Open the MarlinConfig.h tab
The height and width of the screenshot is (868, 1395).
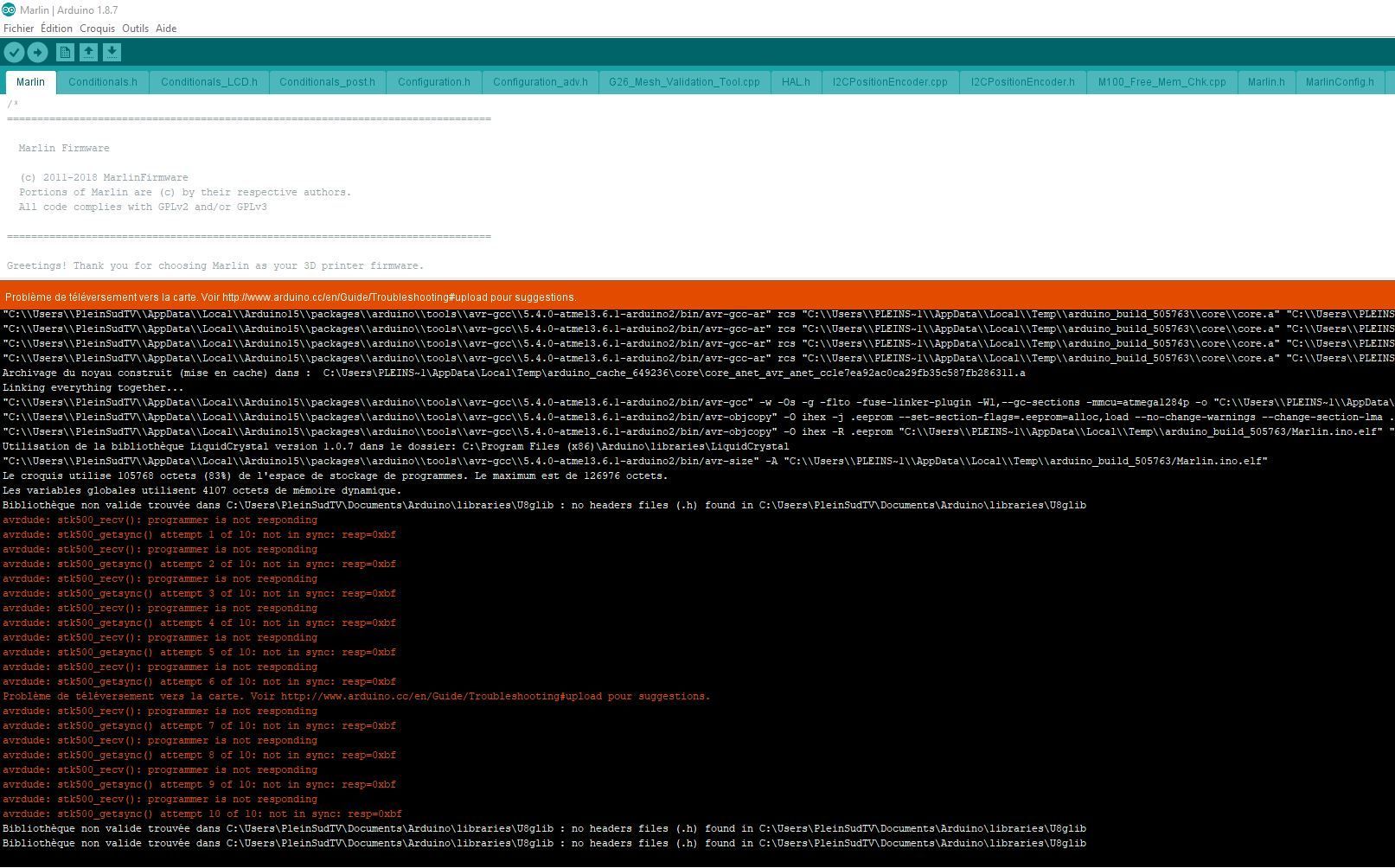click(x=1340, y=82)
